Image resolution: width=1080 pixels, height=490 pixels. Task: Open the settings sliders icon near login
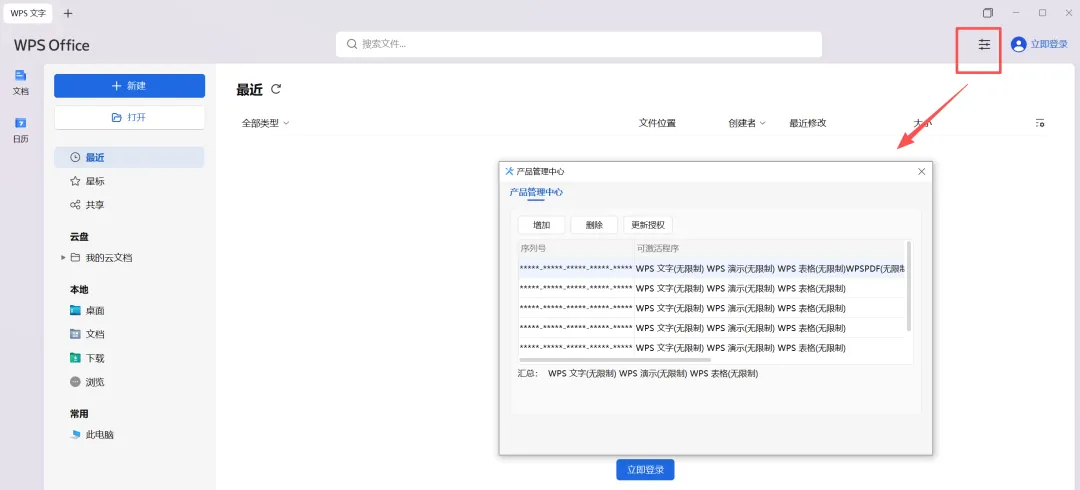984,44
